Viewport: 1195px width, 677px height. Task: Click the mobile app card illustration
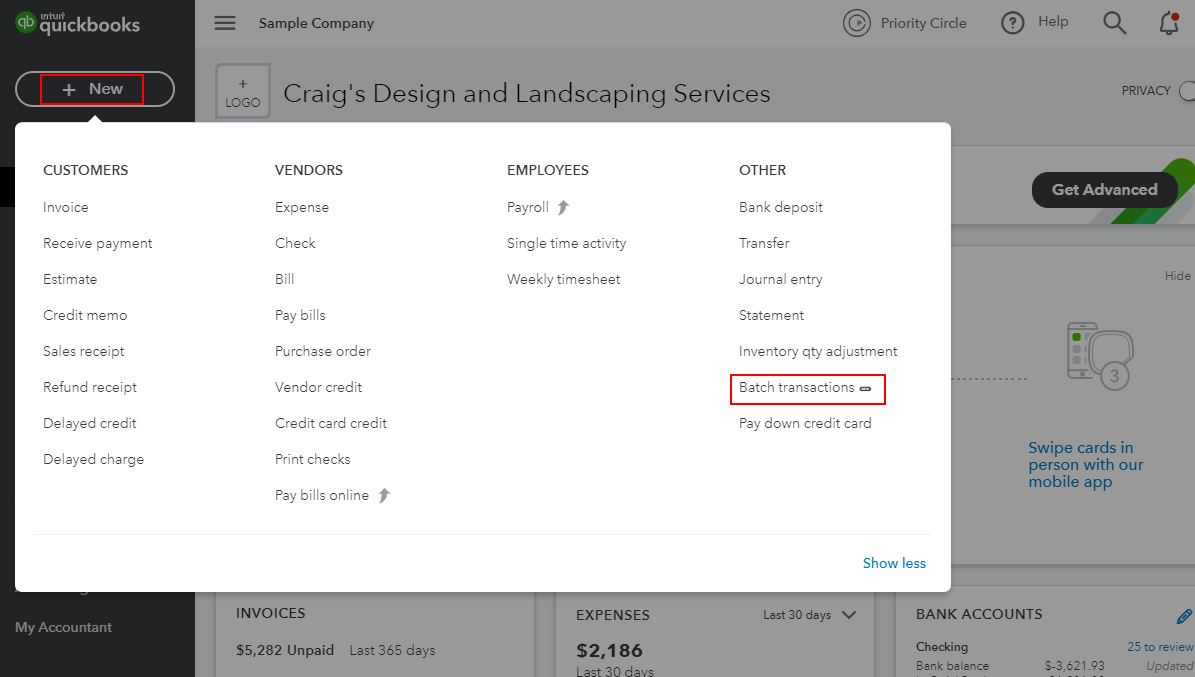(1100, 356)
